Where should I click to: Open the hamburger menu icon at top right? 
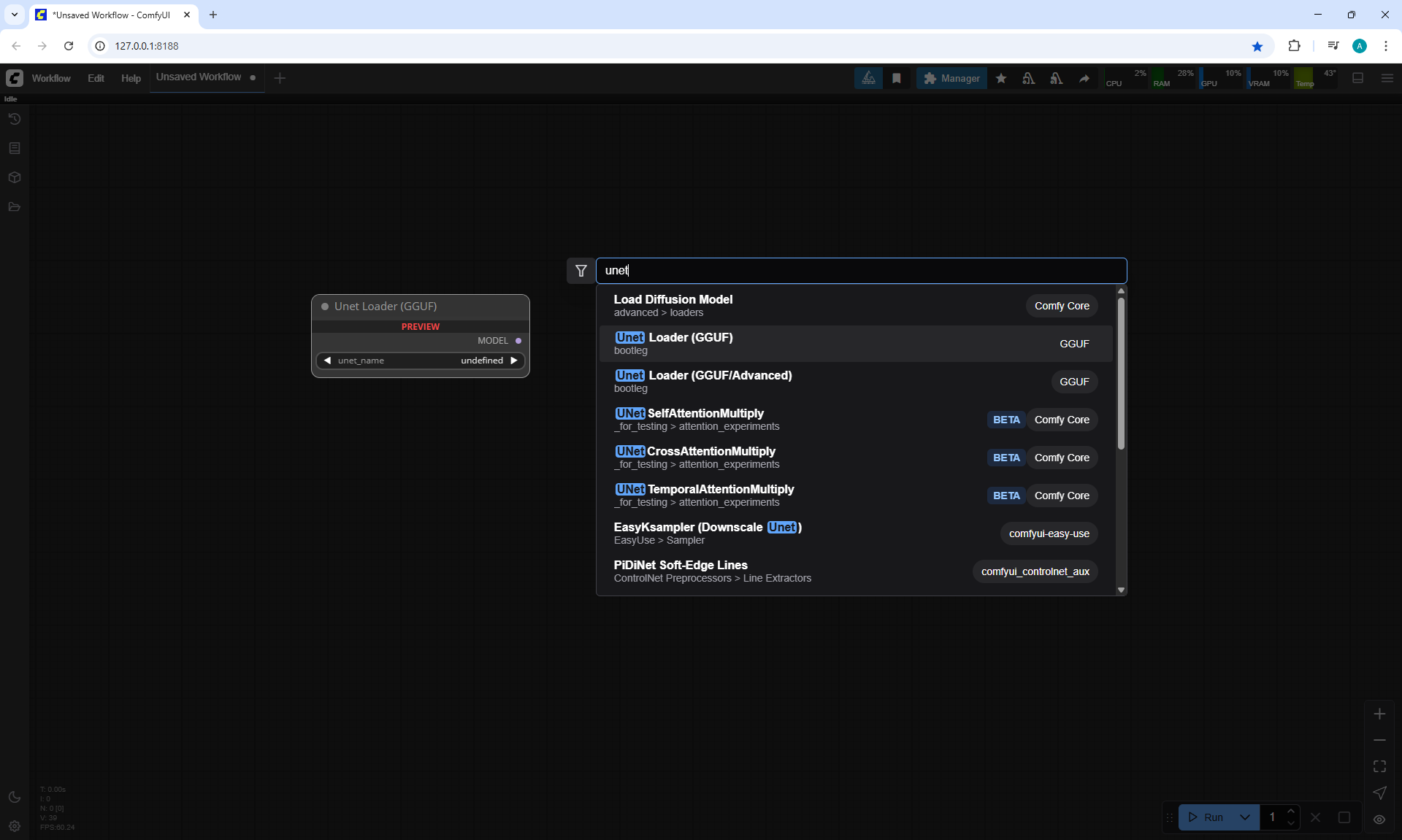tap(1387, 78)
